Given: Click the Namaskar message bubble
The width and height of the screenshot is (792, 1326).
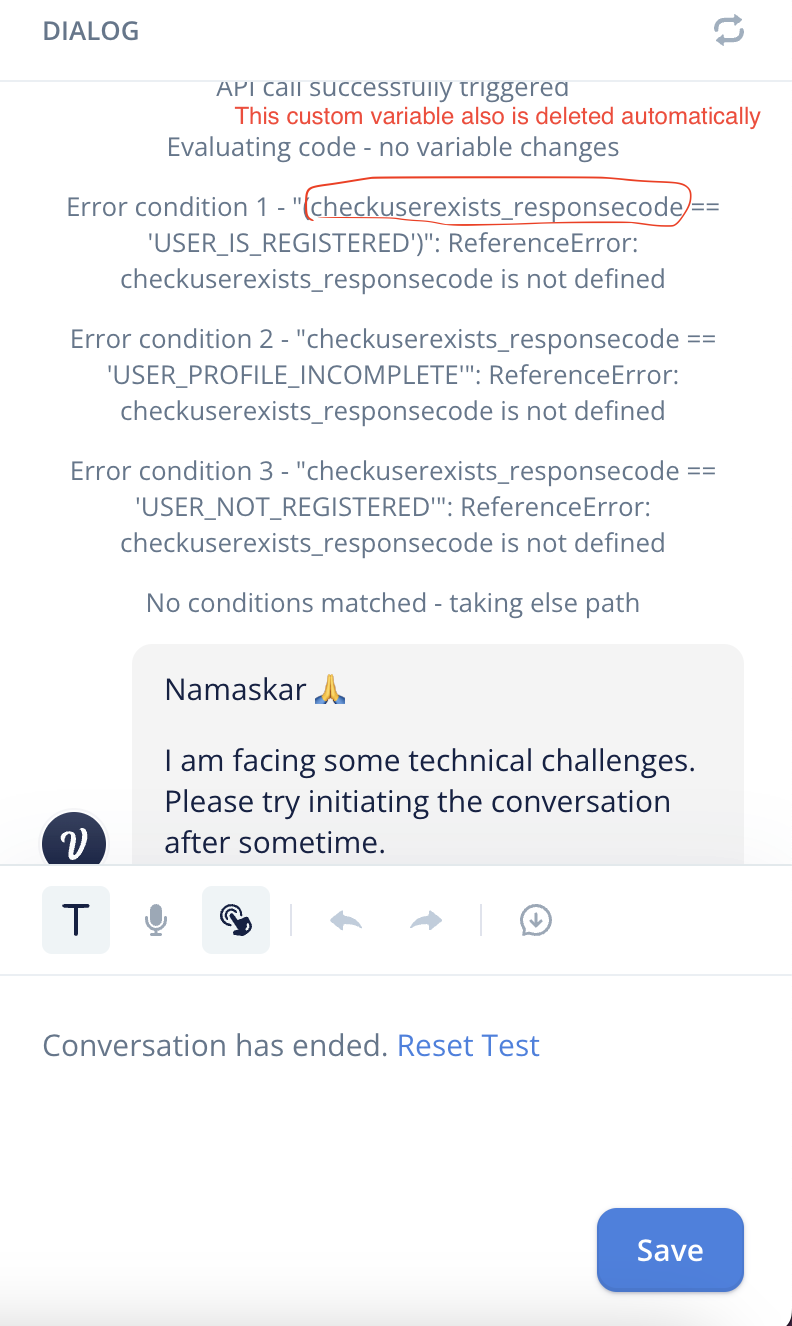Looking at the screenshot, I should 438,754.
